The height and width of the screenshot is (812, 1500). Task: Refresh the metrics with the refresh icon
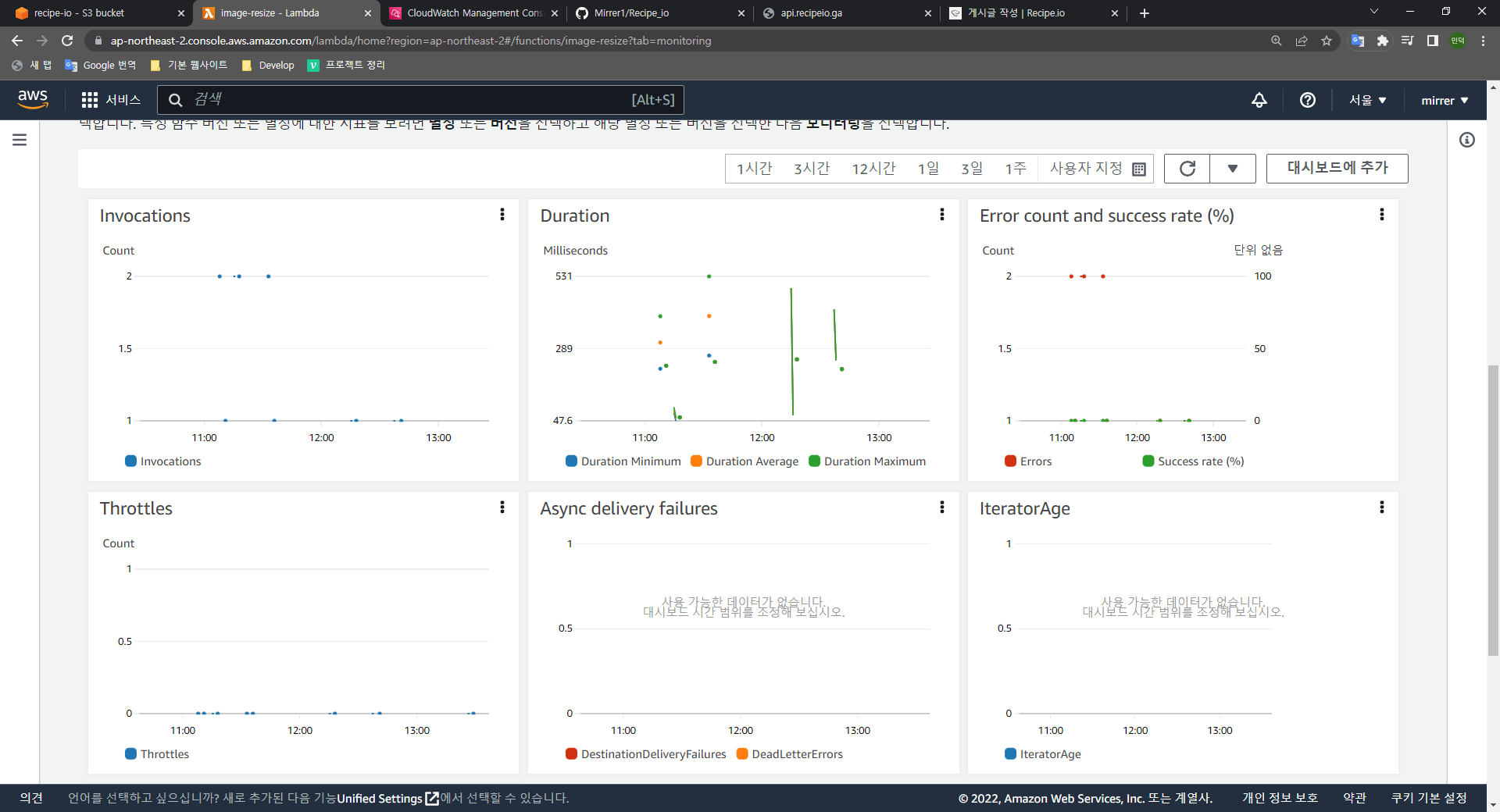point(1187,169)
